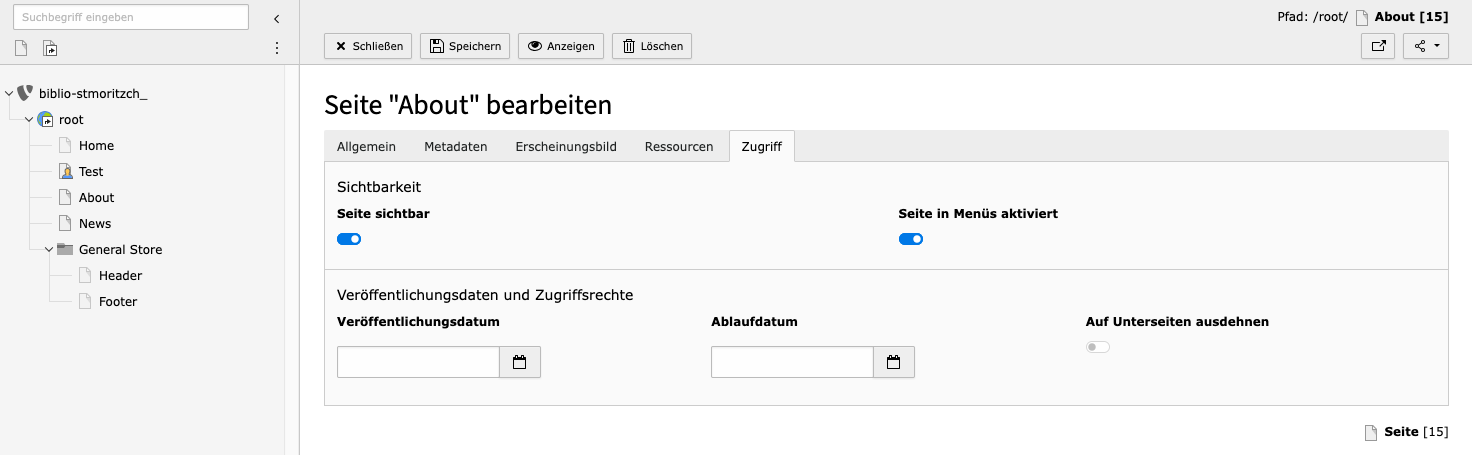Open the Erscheinungsbild tab

tap(566, 147)
